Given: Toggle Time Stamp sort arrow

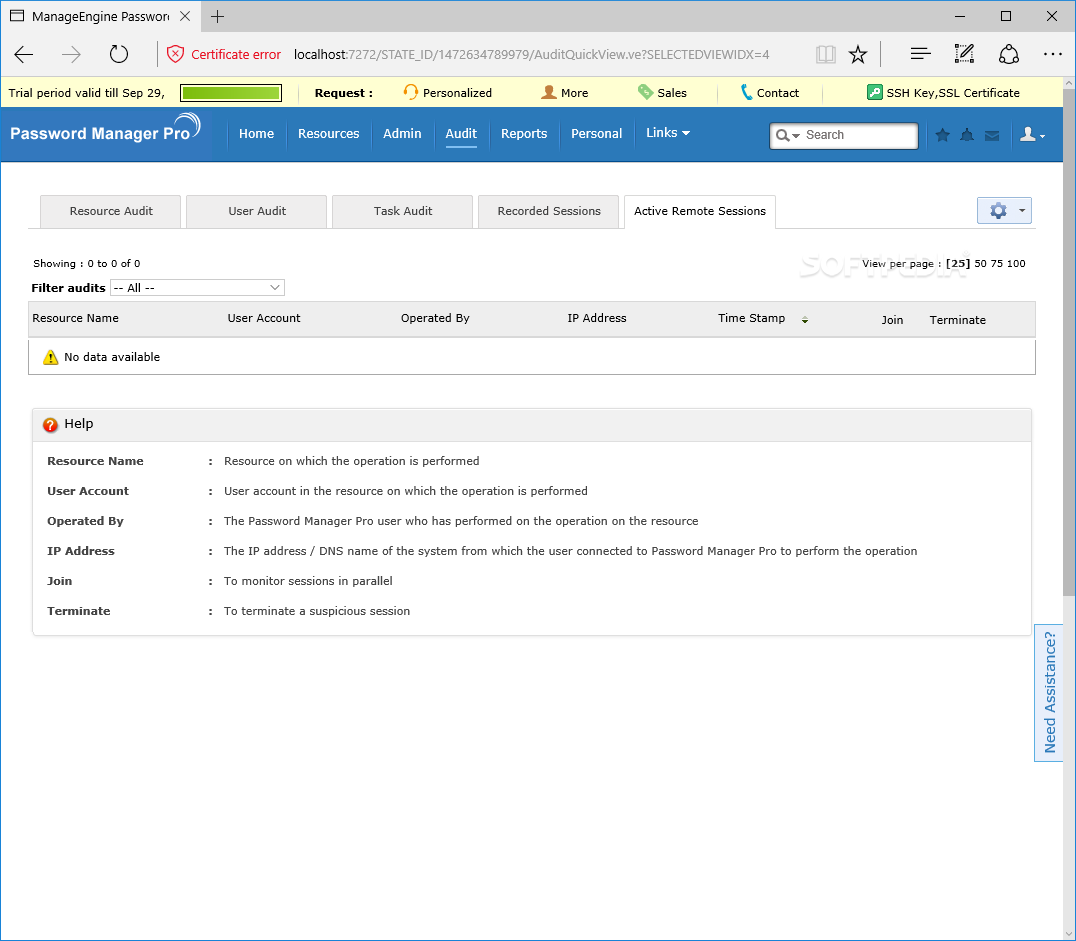Looking at the screenshot, I should click(x=804, y=320).
